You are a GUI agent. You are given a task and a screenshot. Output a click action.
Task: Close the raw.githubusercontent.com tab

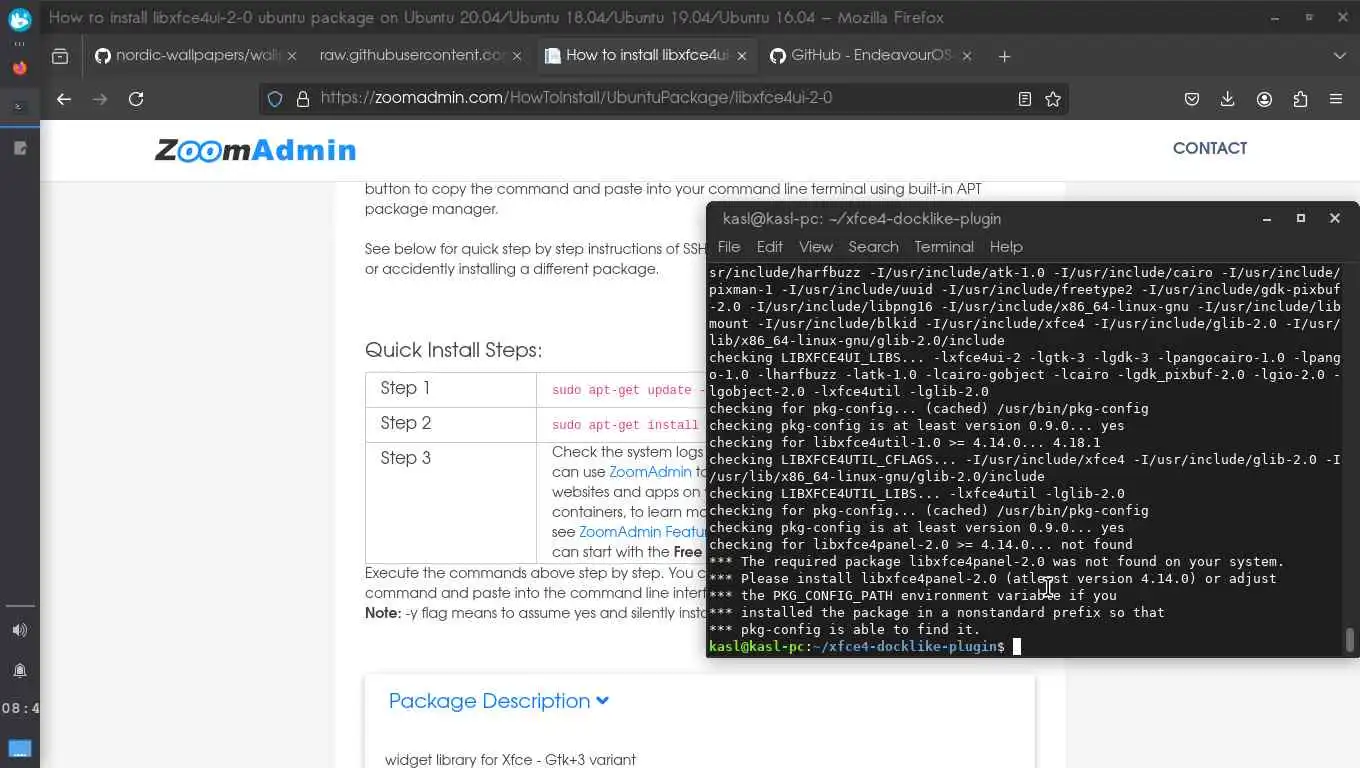tap(517, 56)
